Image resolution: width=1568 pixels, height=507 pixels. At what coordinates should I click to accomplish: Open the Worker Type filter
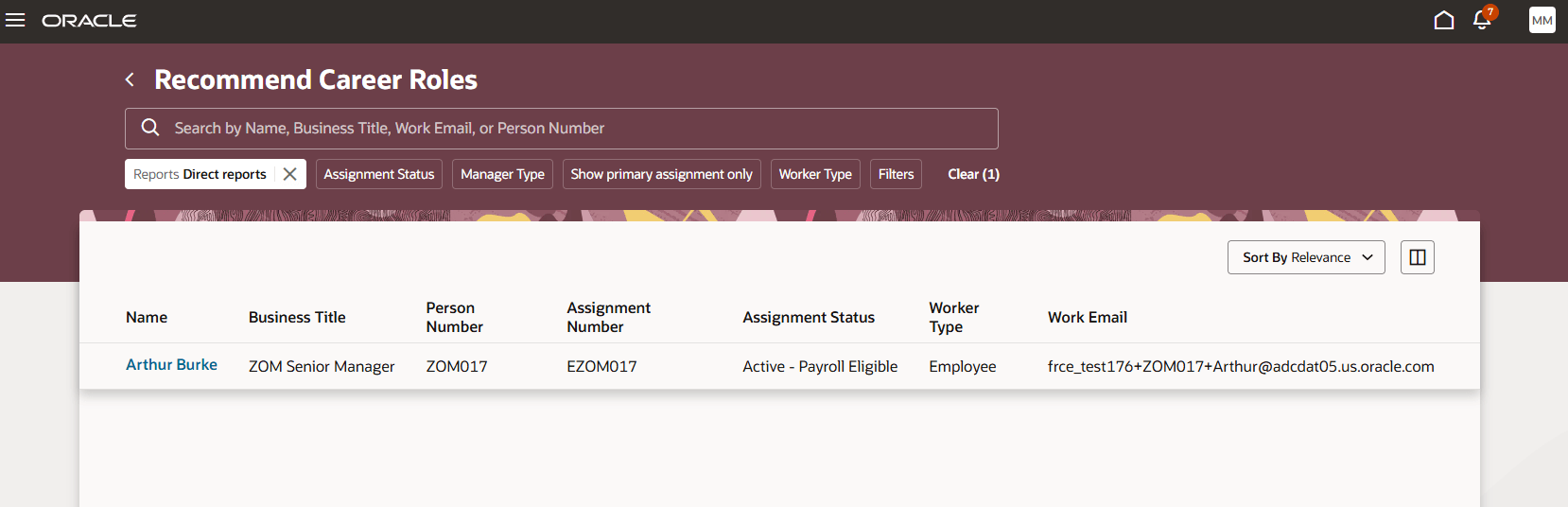[x=815, y=174]
